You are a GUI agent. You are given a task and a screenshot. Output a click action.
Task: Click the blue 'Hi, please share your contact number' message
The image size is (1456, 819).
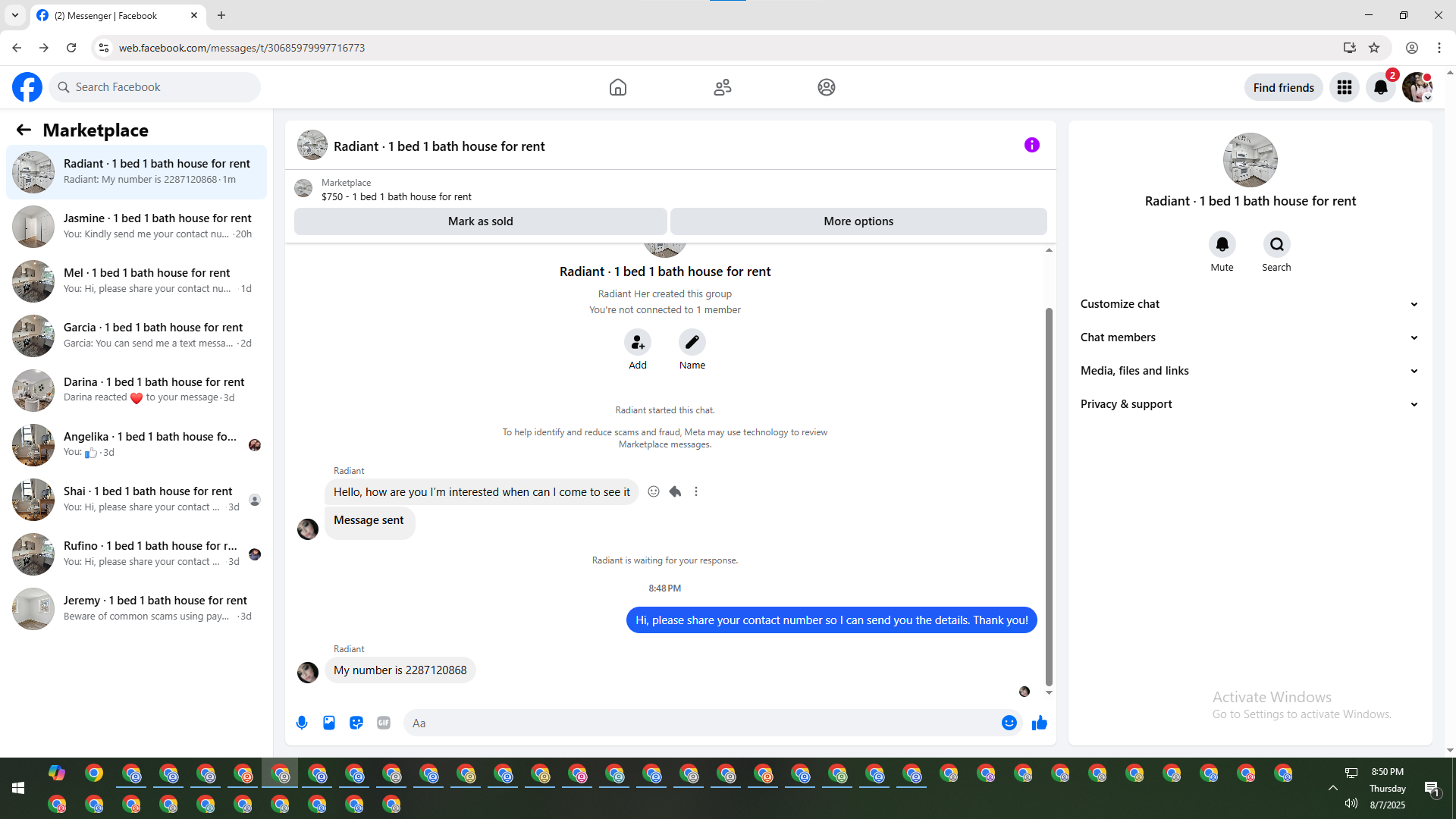click(x=832, y=620)
